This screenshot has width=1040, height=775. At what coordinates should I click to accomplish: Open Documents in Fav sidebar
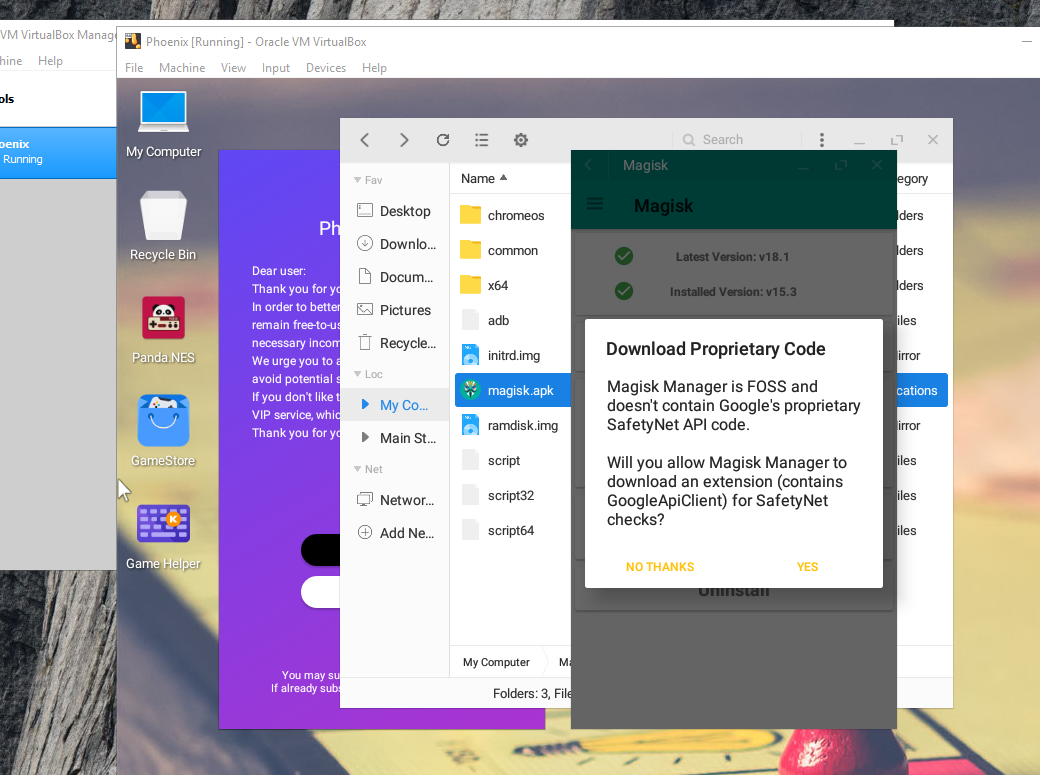point(395,277)
